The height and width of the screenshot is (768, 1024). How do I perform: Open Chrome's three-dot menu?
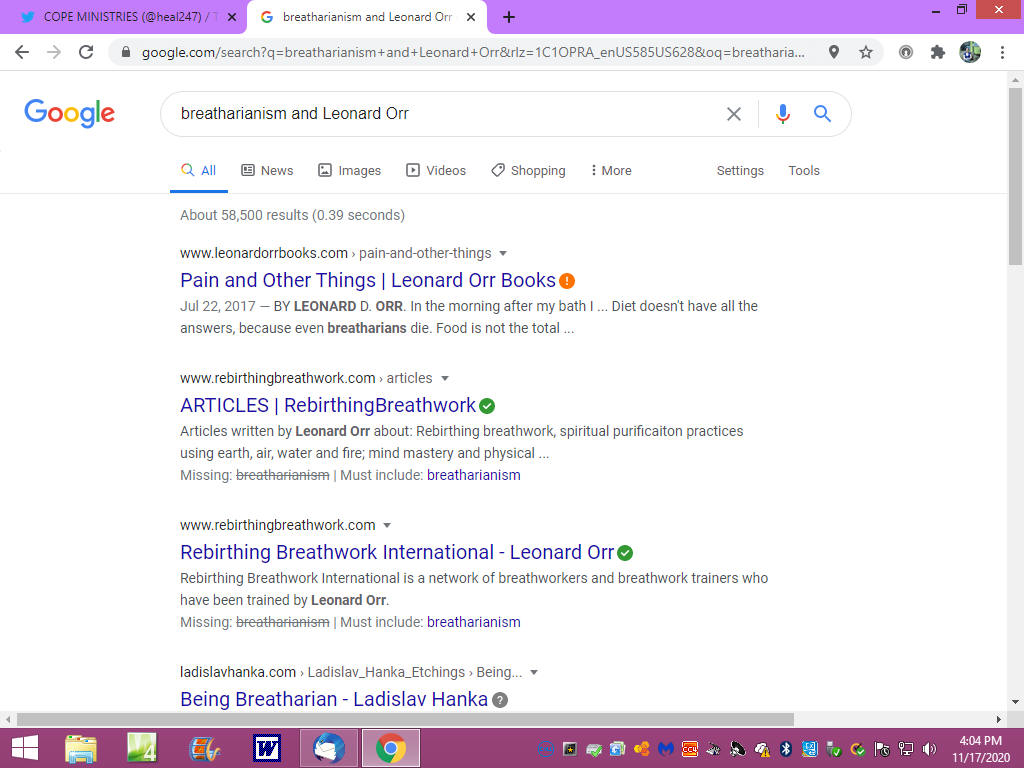pos(1002,52)
